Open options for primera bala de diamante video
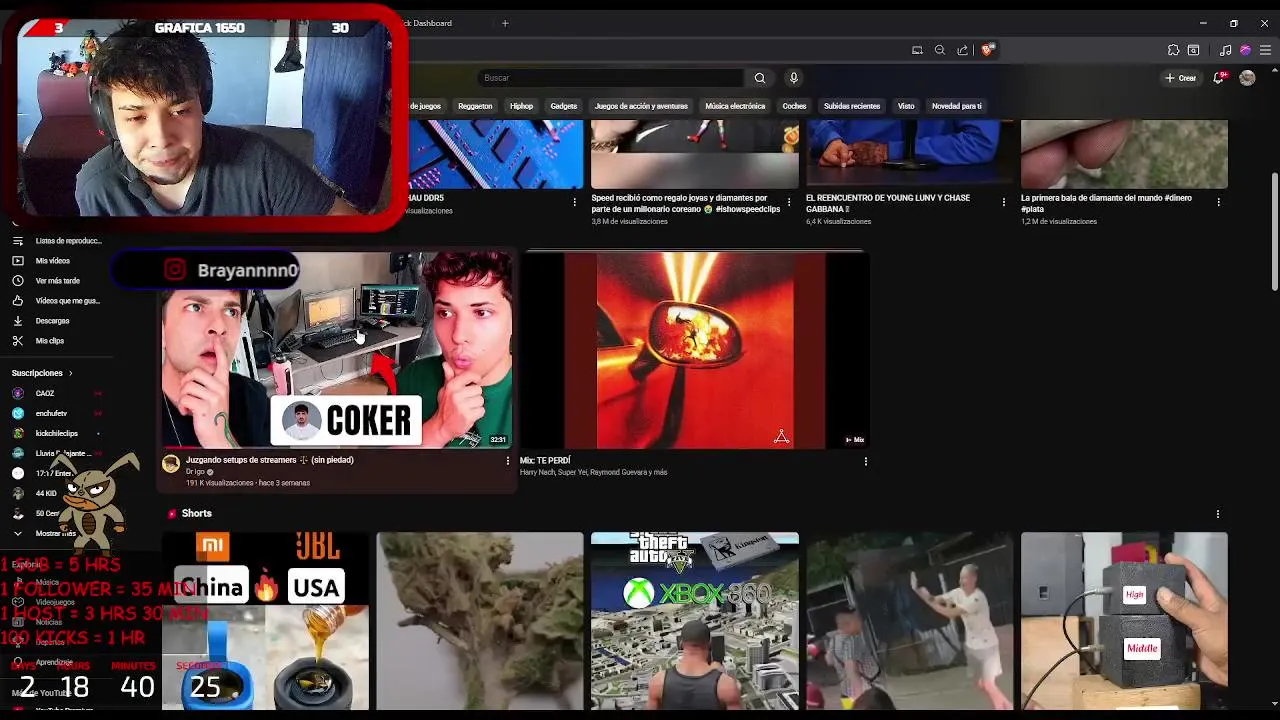 [1218, 202]
